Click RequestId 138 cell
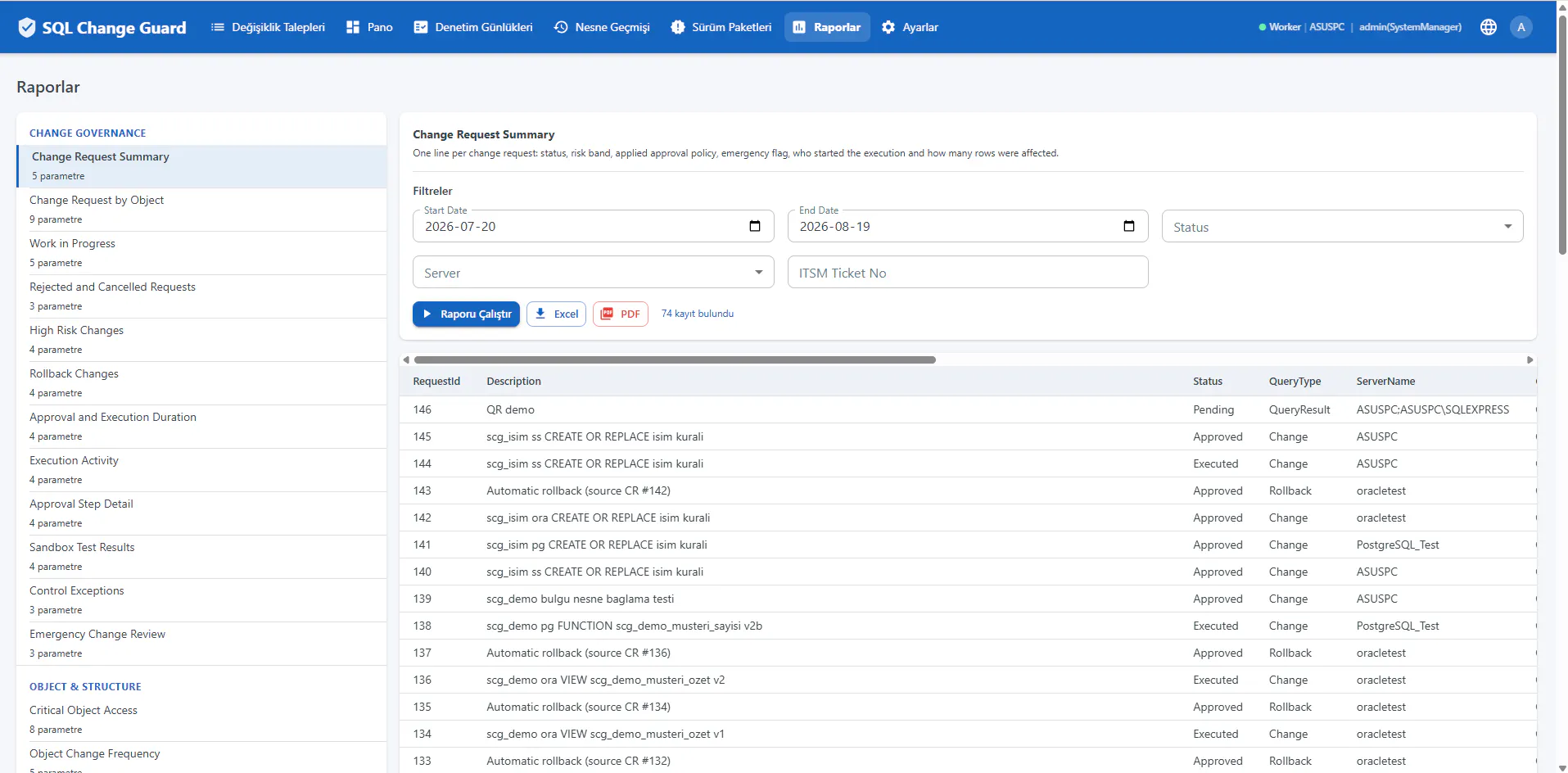The width and height of the screenshot is (1568, 773). point(422,626)
